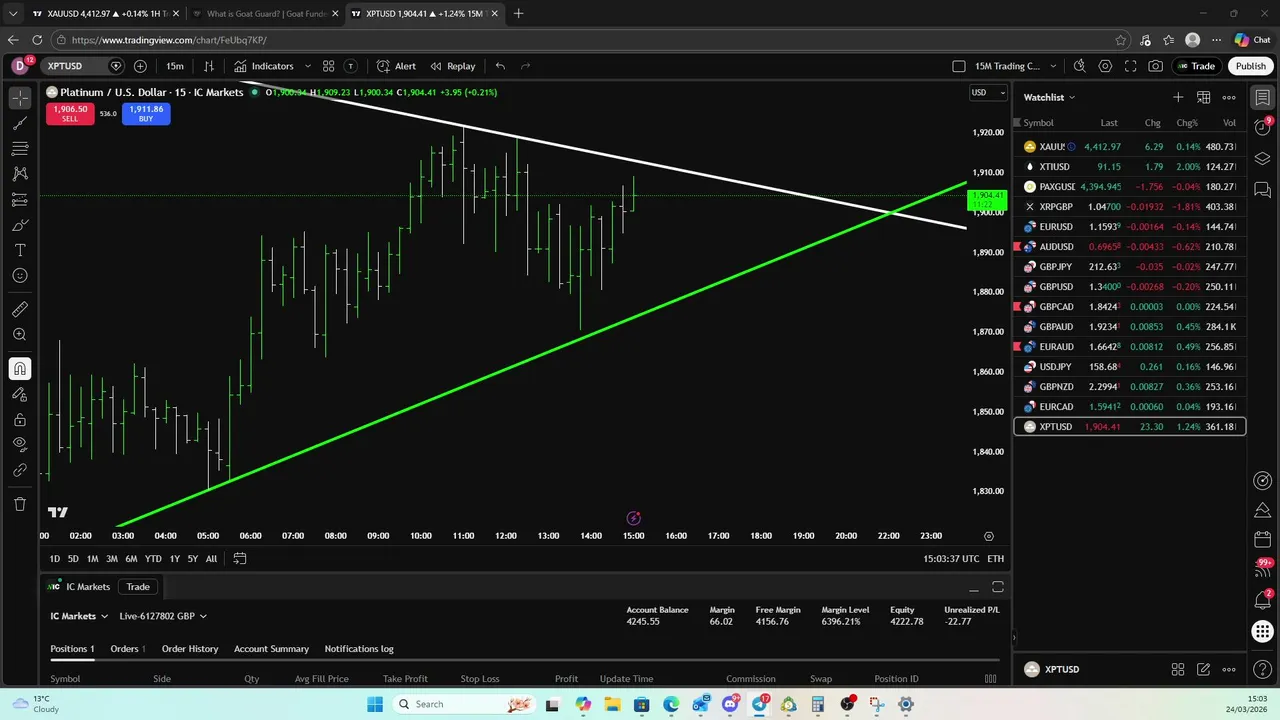The image size is (1280, 720).
Task: Select the crosshair cursor tool
Action: [20, 98]
